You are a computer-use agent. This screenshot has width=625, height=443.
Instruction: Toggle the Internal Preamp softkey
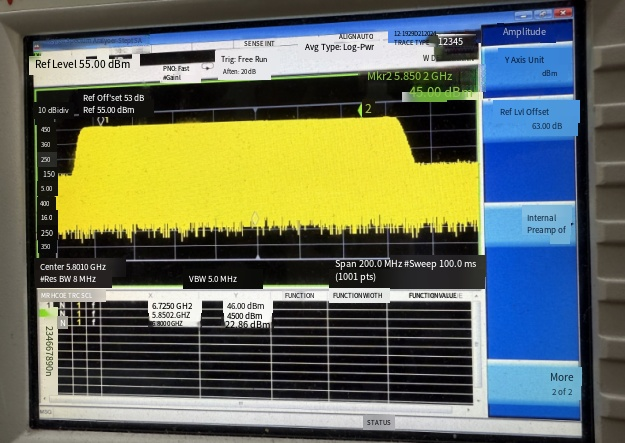click(530, 223)
